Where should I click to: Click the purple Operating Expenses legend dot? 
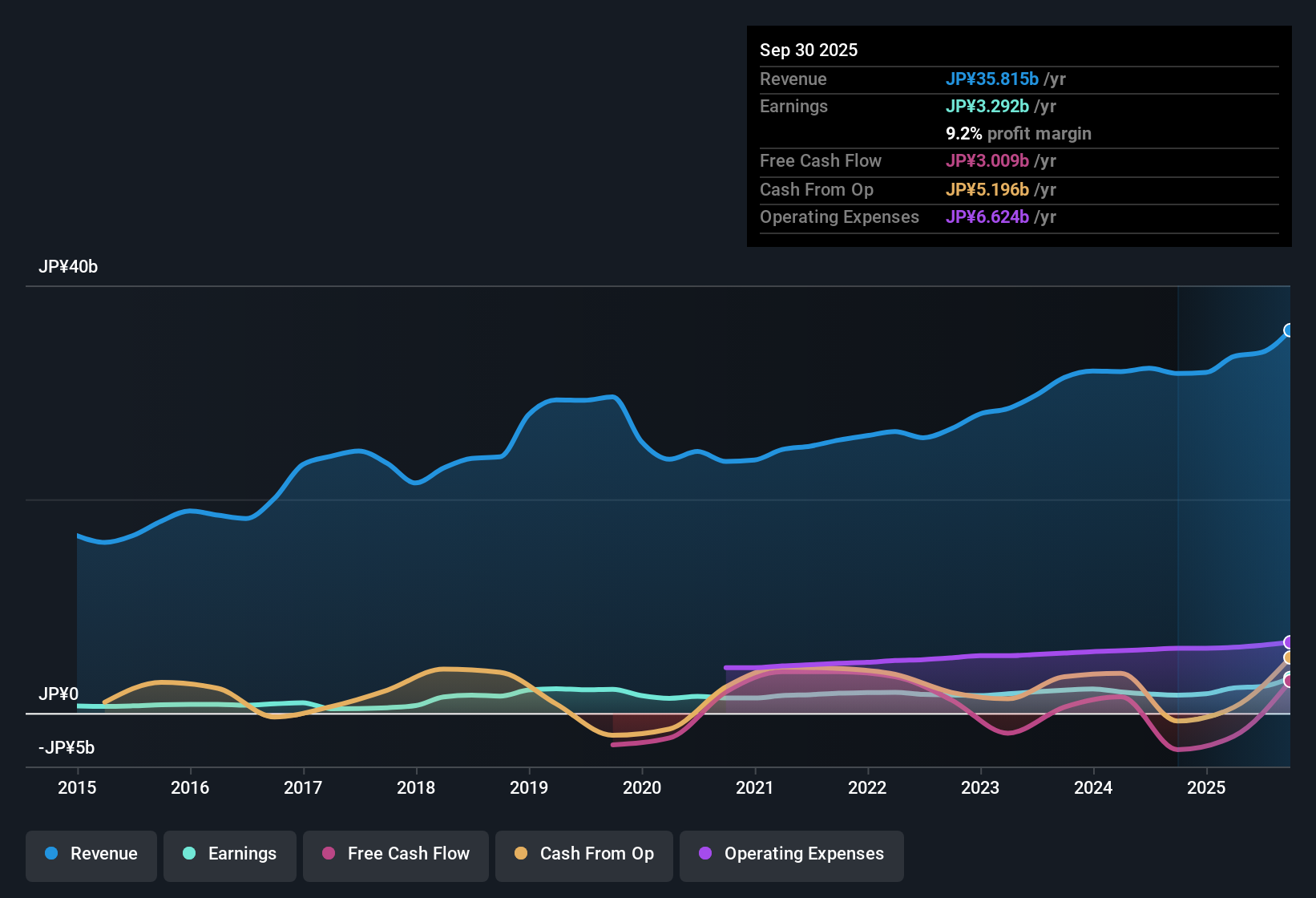705,854
